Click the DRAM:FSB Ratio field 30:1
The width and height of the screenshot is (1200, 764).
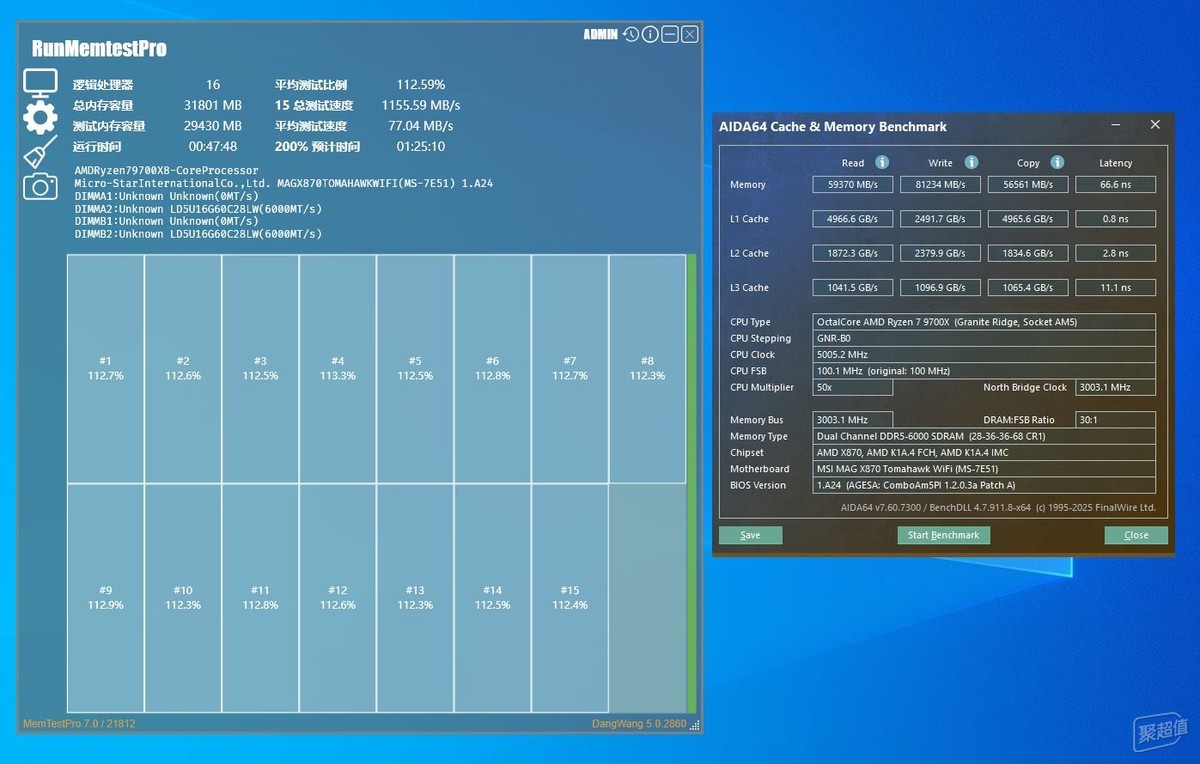pyautogui.click(x=1115, y=420)
